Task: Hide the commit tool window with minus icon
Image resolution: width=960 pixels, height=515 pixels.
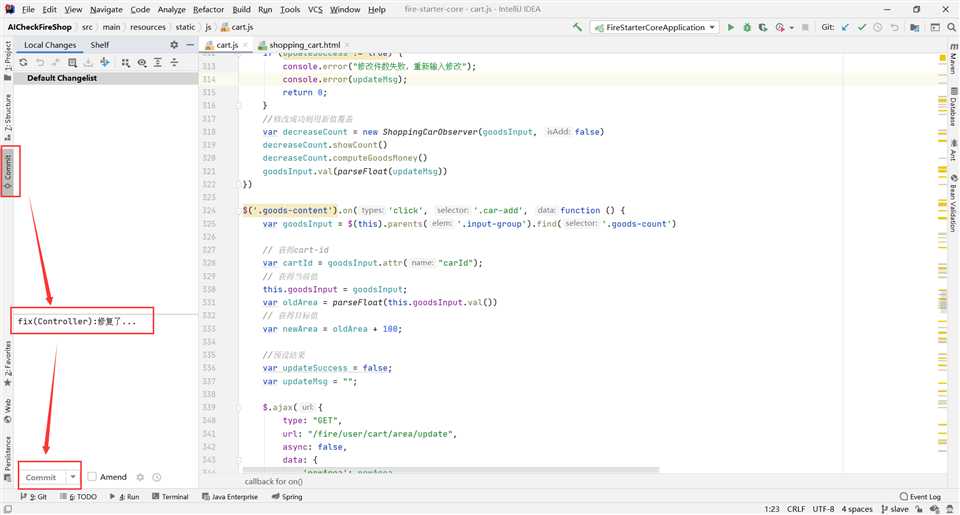Action: point(190,45)
